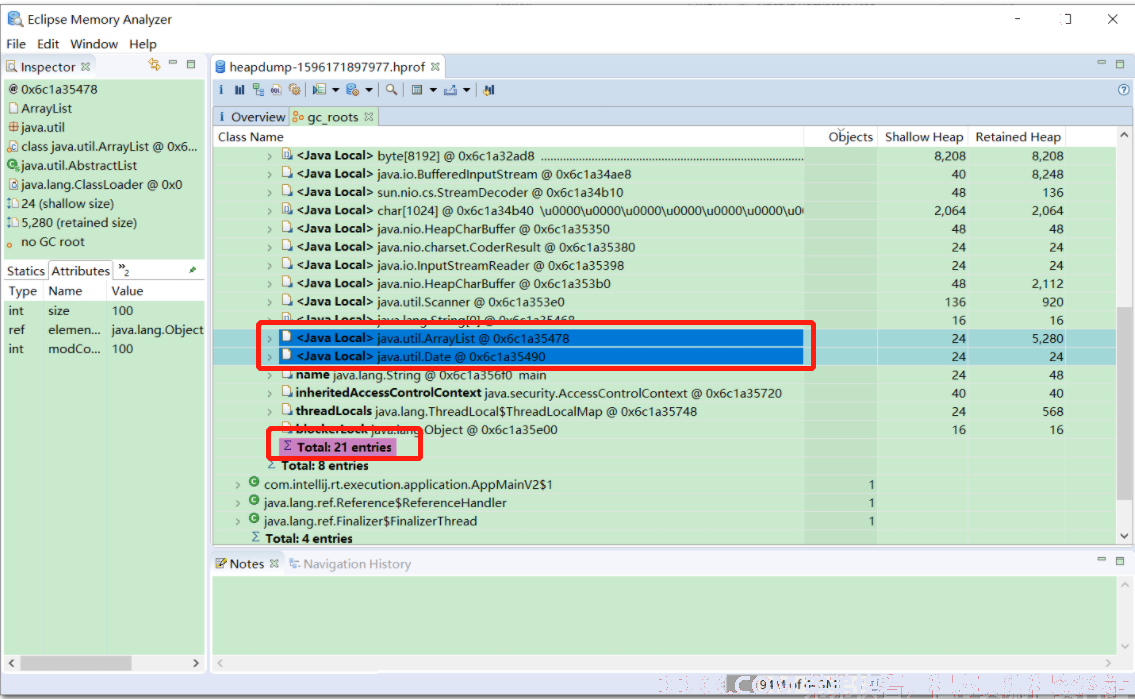Image resolution: width=1135 pixels, height=699 pixels.
Task: Expand the threadLocals row
Action: point(269,412)
